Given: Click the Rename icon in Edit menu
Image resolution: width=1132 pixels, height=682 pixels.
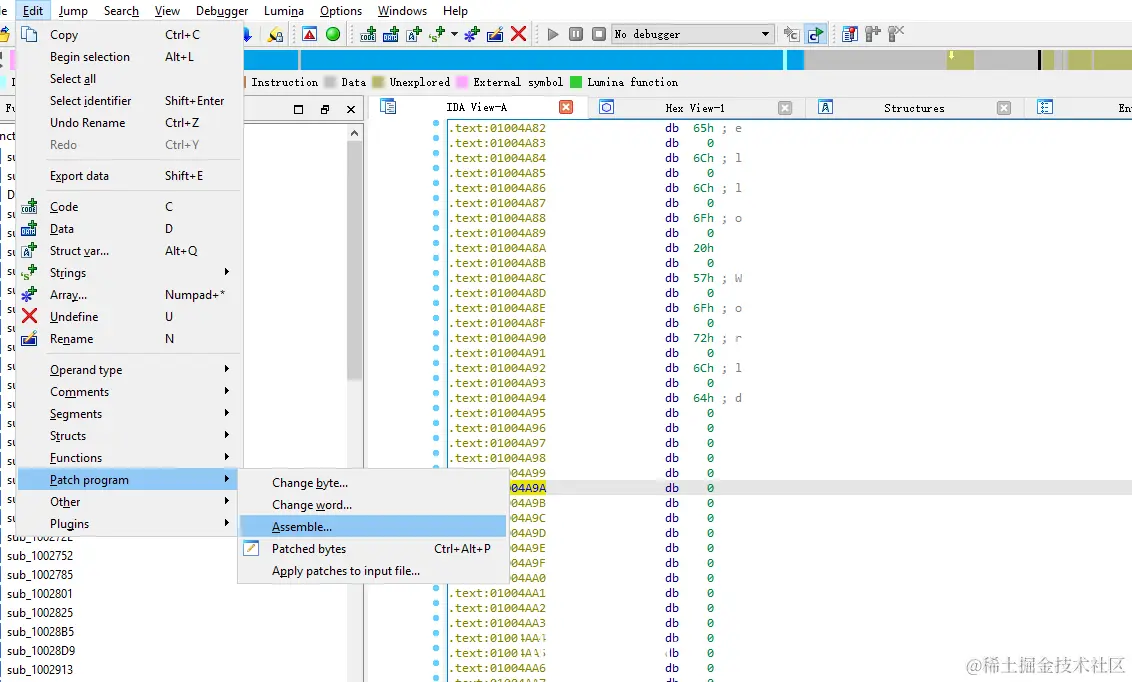Looking at the screenshot, I should coord(29,338).
